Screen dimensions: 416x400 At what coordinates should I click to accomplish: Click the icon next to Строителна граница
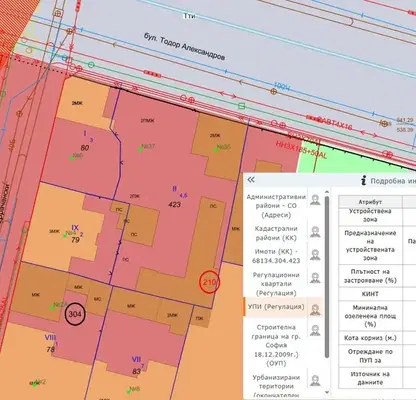point(315,330)
